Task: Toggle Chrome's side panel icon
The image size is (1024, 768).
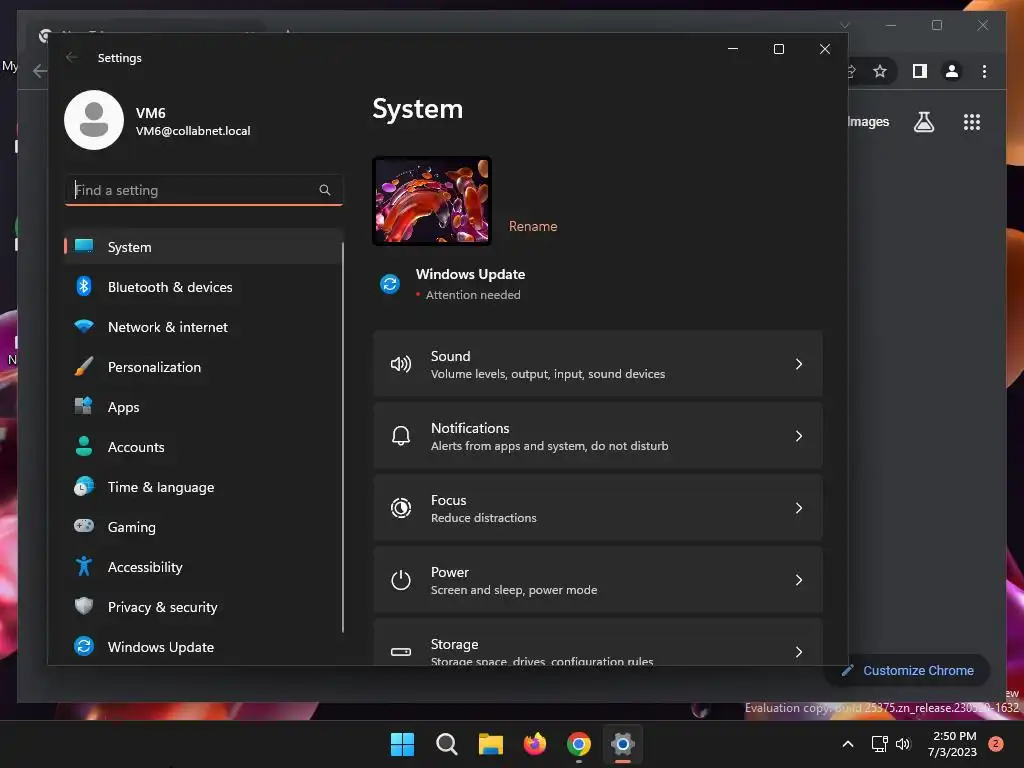Action: pyautogui.click(x=920, y=71)
